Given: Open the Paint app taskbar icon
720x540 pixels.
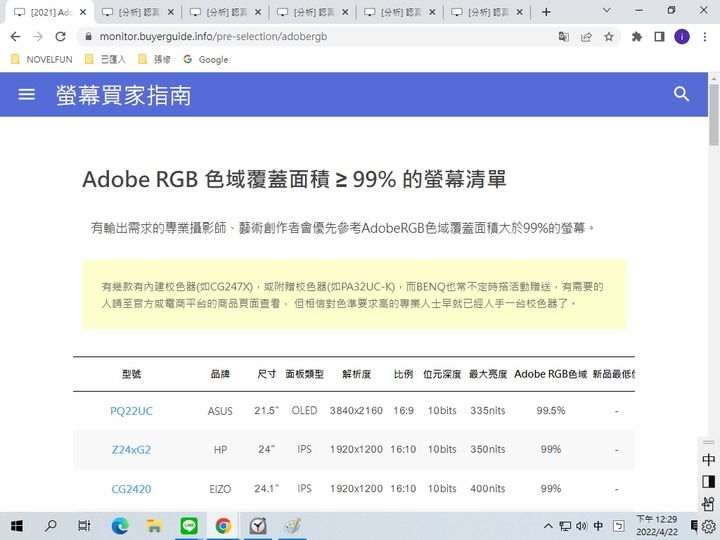Looking at the screenshot, I should (292, 526).
